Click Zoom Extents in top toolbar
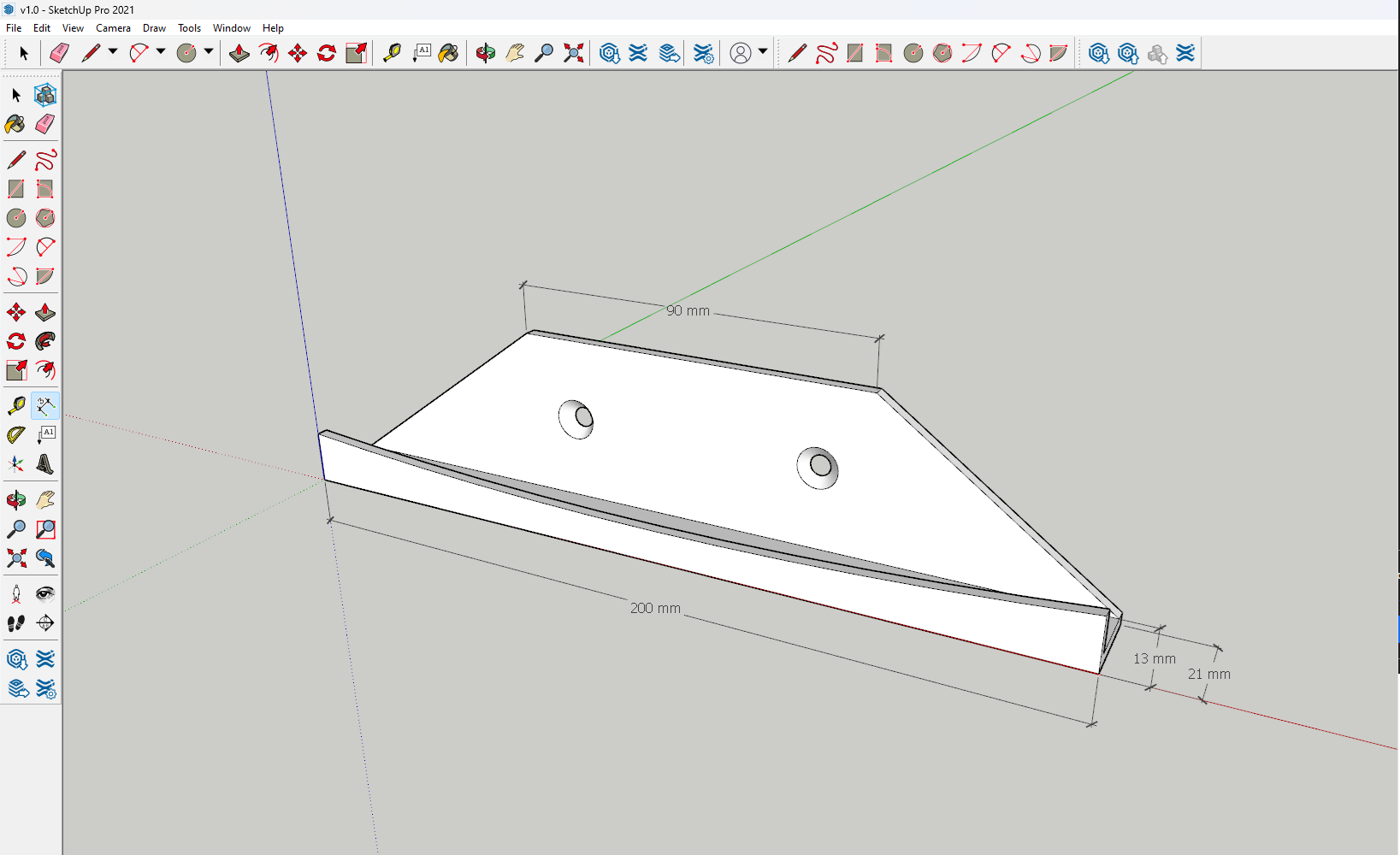 (x=574, y=53)
